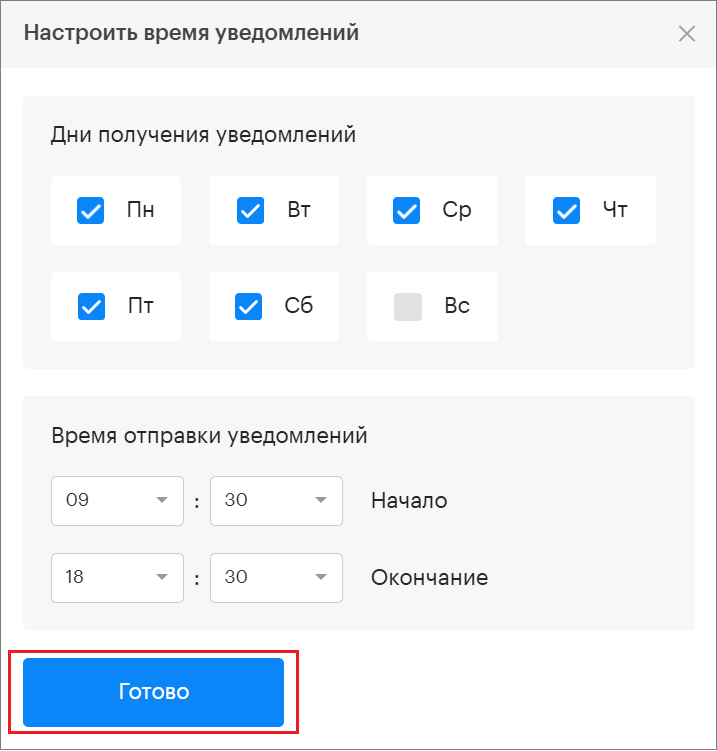Viewport: 717px width, 751px height.
Task: Expand the Начало minutes dropdown
Action: 276,501
